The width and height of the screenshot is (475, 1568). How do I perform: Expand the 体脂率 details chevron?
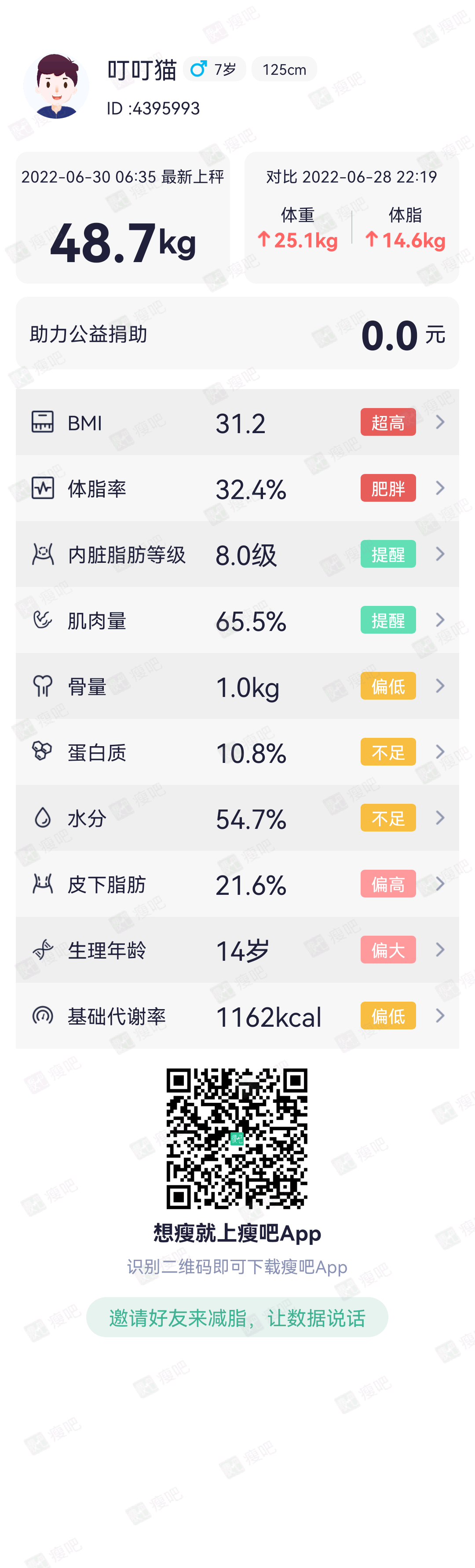[440, 488]
